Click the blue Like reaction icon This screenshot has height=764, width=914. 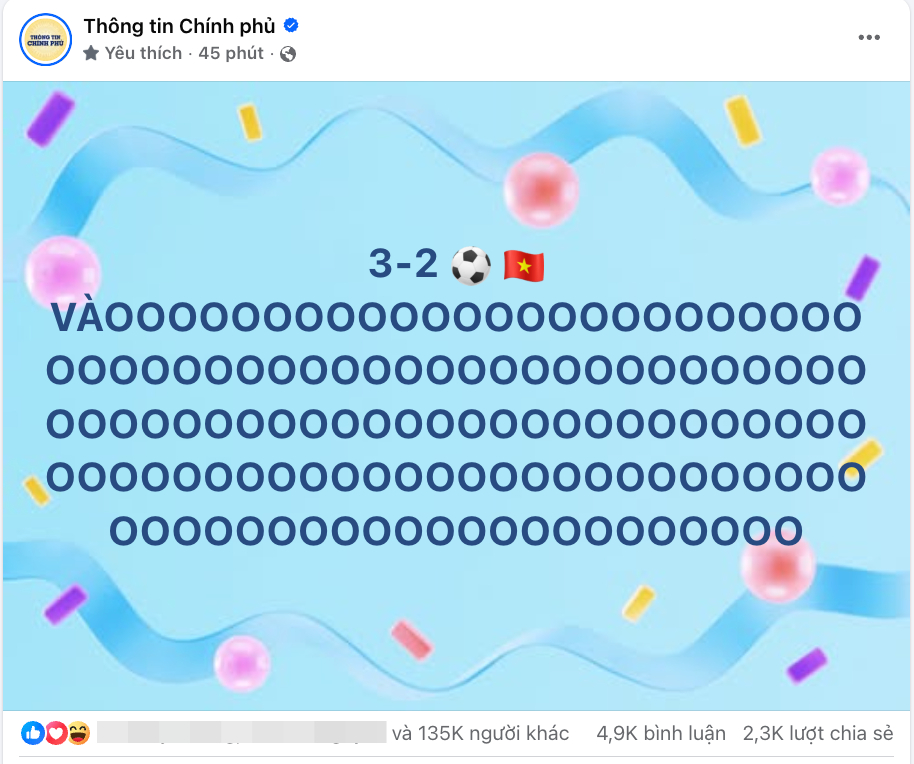(x=33, y=733)
